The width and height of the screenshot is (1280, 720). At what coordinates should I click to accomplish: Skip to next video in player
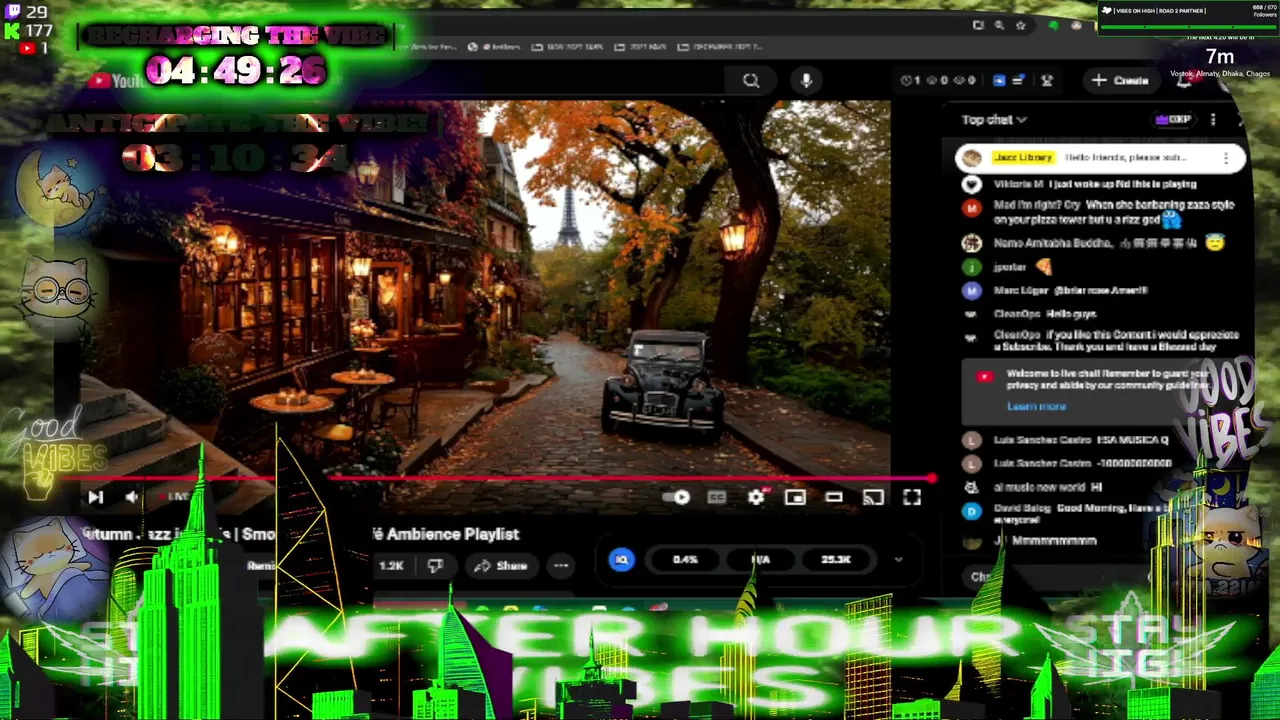pos(96,497)
